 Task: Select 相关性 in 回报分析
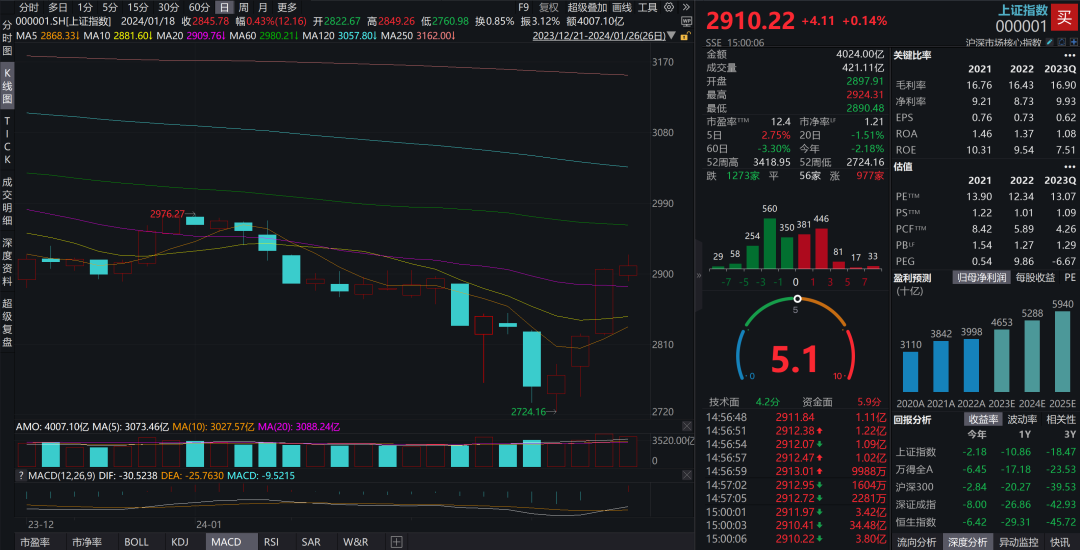pyautogui.click(x=1061, y=419)
